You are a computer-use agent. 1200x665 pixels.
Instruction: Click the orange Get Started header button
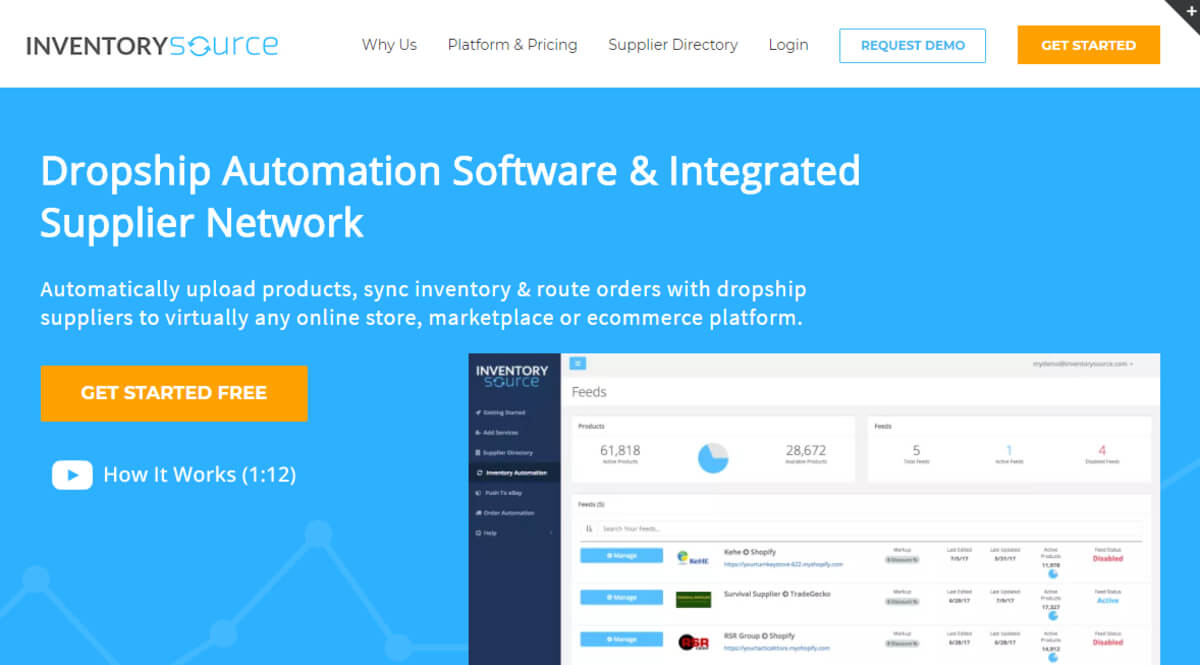pyautogui.click(x=1088, y=45)
